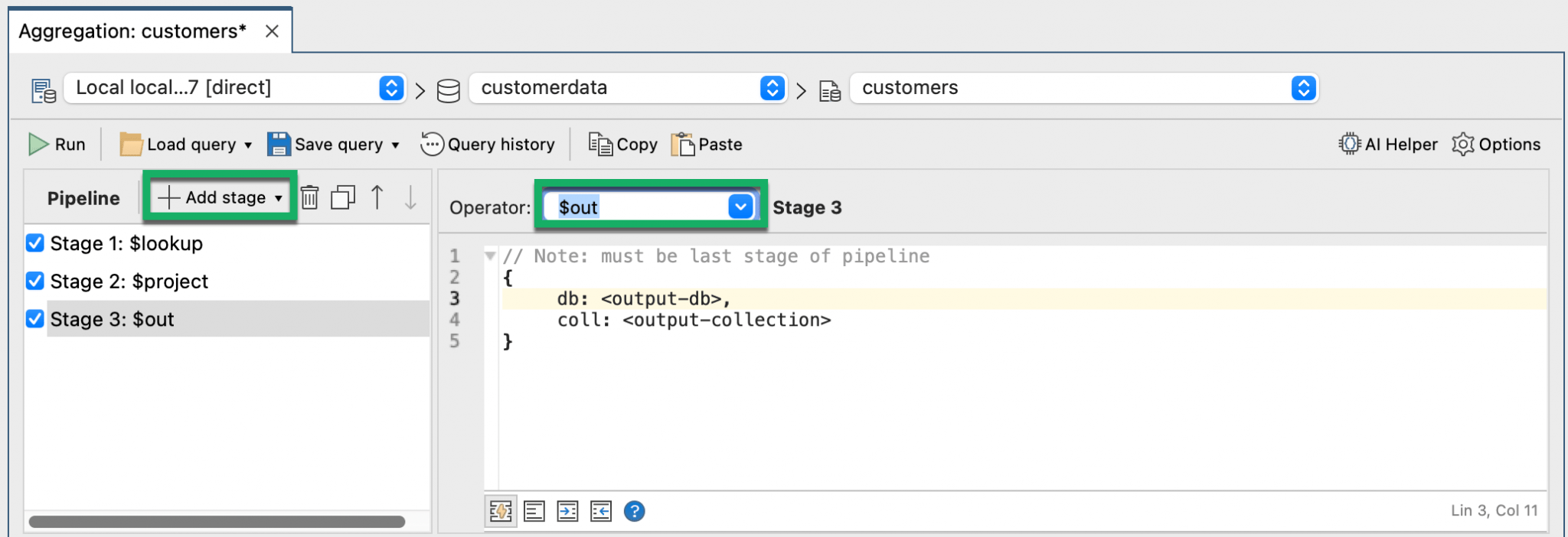The height and width of the screenshot is (537, 1568).
Task: Delete the selected pipeline stage with trash icon
Action: coord(309,198)
